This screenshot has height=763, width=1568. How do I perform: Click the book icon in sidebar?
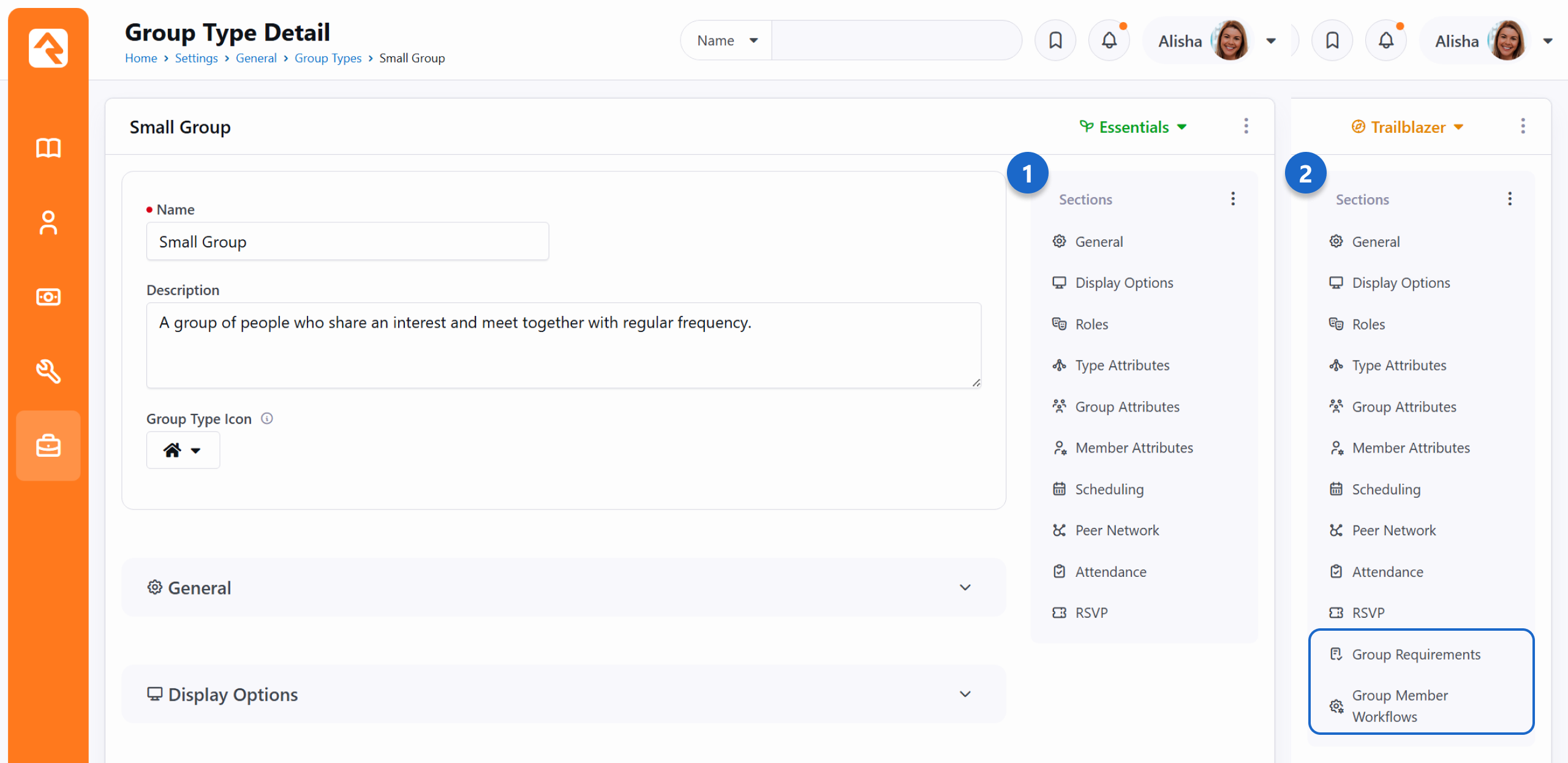(x=48, y=148)
